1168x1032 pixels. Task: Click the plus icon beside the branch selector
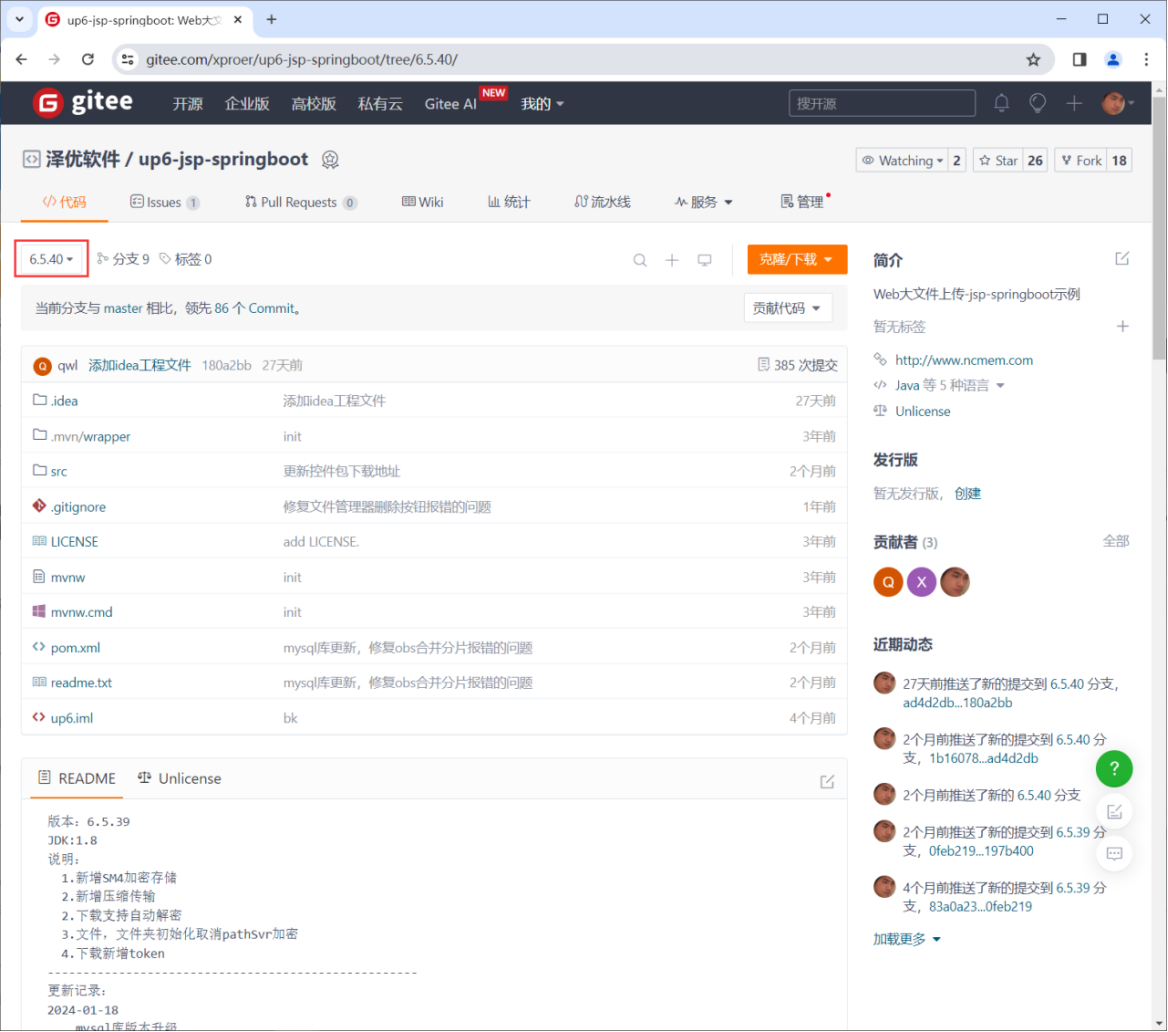[x=671, y=259]
